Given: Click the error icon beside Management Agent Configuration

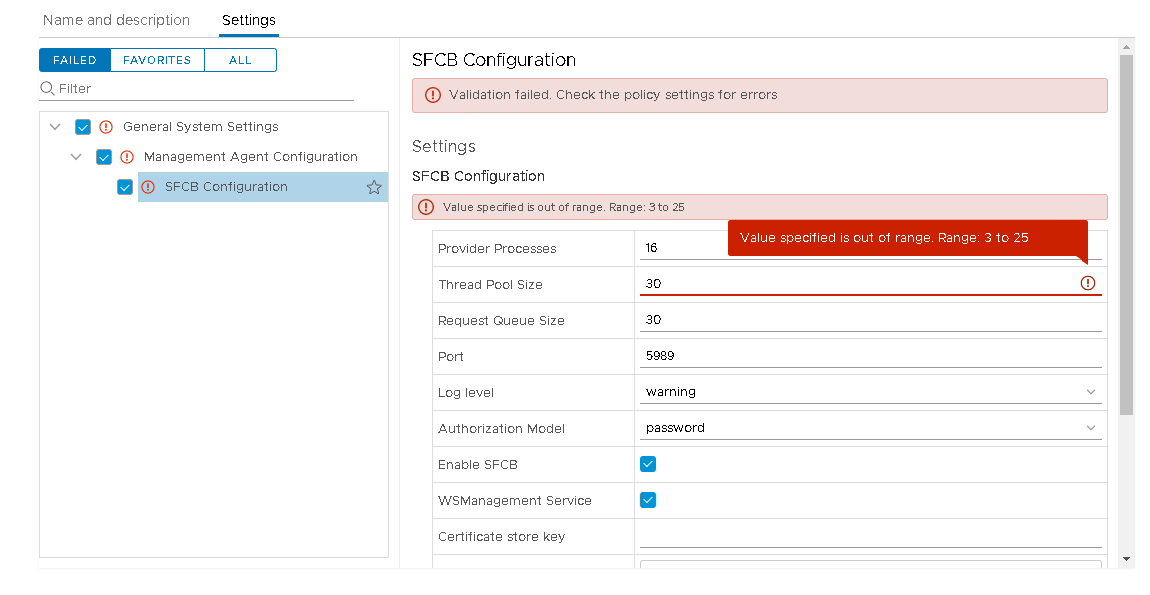Looking at the screenshot, I should point(127,156).
